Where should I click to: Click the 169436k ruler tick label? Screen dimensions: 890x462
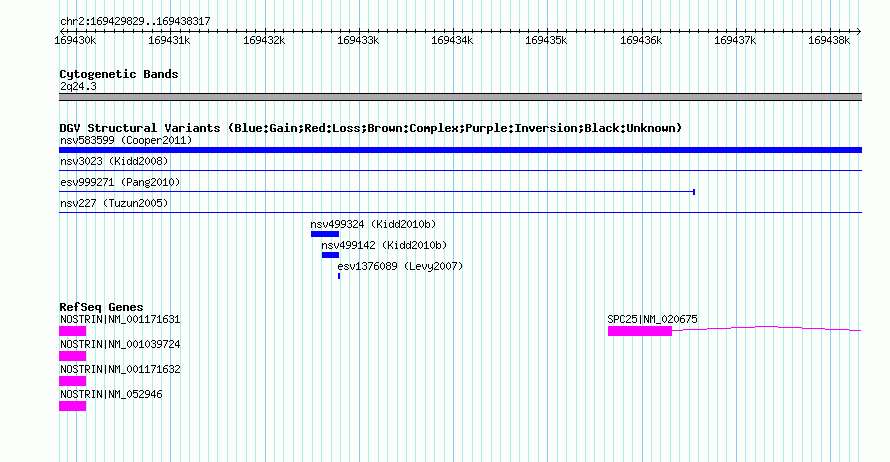[x=641, y=40]
